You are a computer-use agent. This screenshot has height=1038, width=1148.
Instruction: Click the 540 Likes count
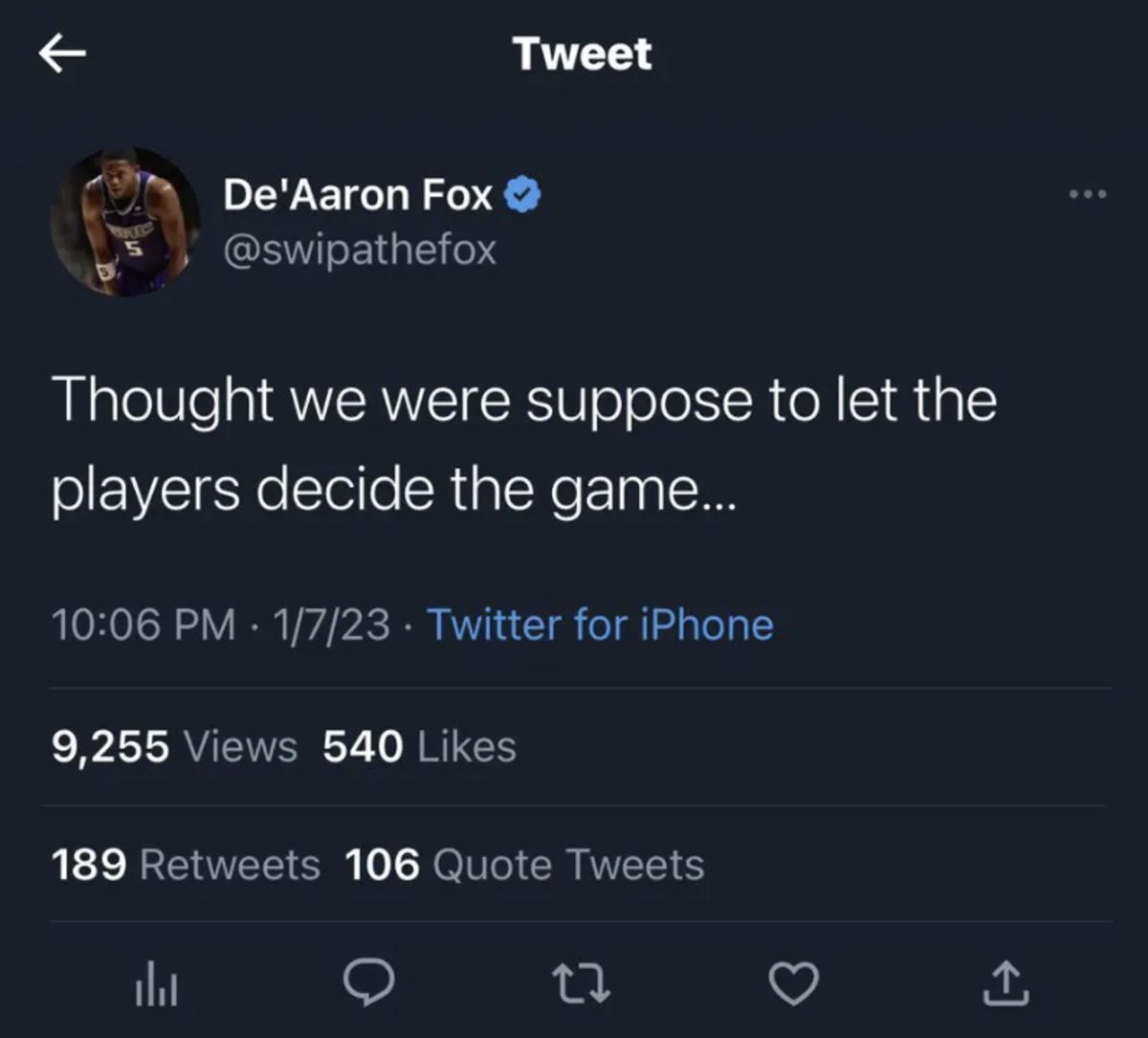pyautogui.click(x=418, y=747)
